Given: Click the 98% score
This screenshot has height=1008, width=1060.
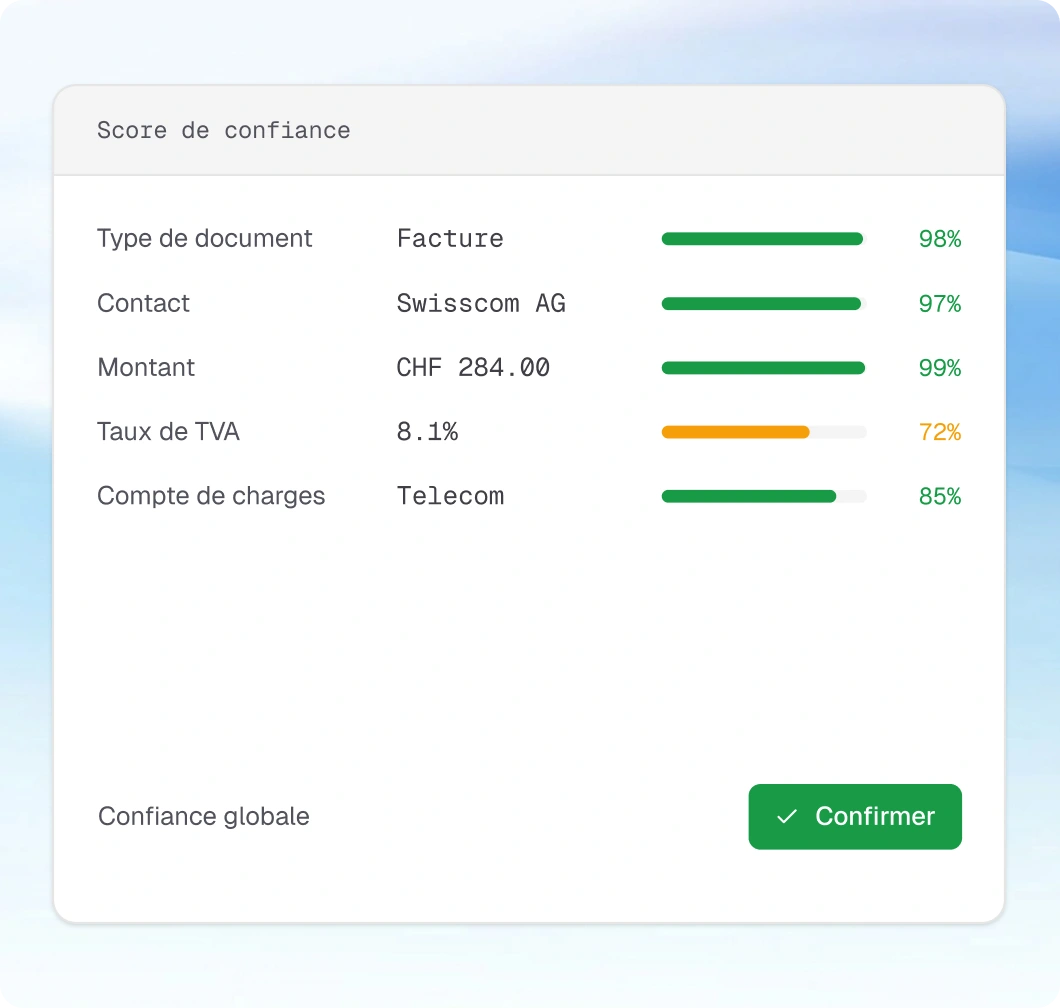Looking at the screenshot, I should [940, 239].
